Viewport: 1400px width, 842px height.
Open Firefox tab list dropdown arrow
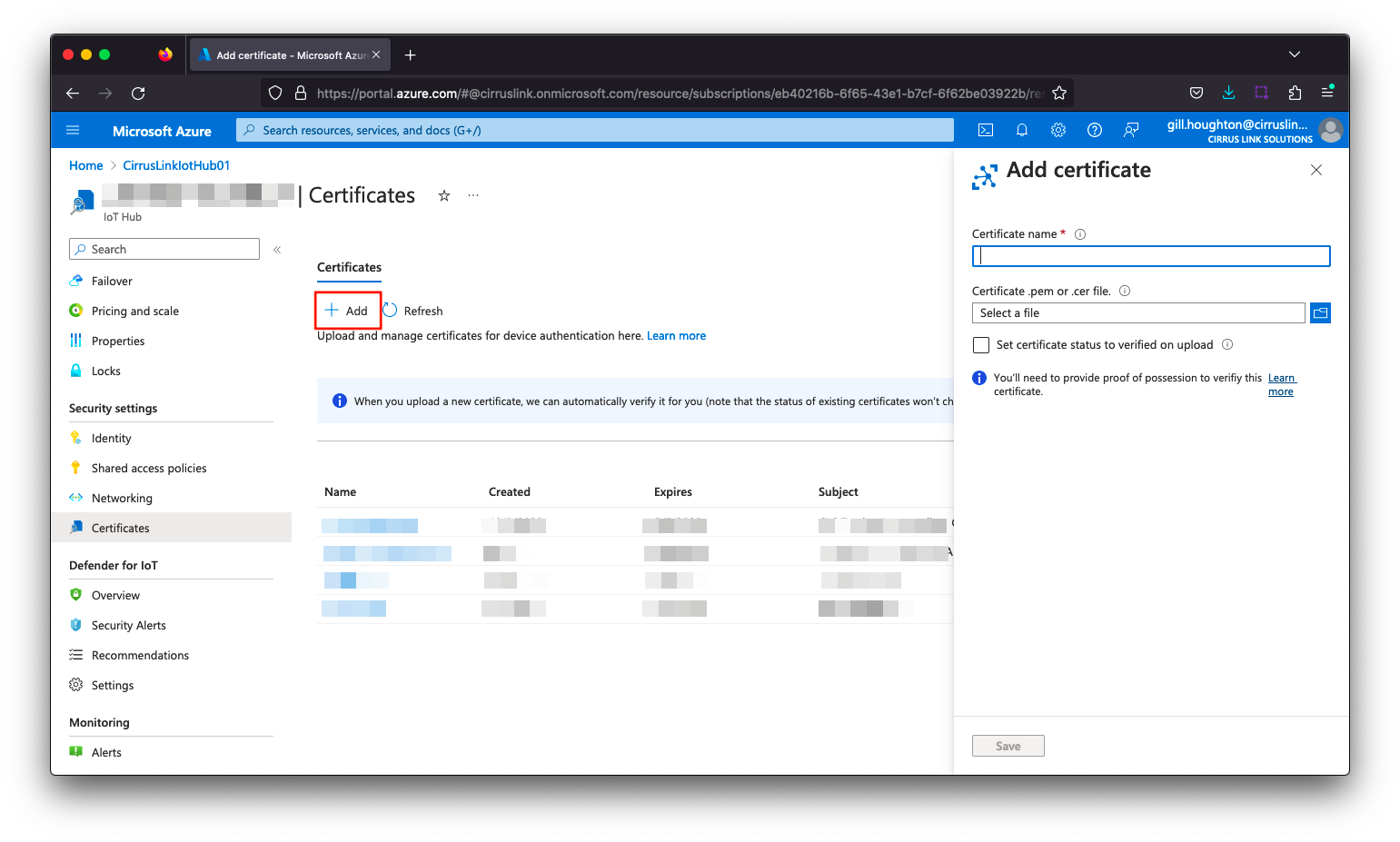coord(1294,54)
